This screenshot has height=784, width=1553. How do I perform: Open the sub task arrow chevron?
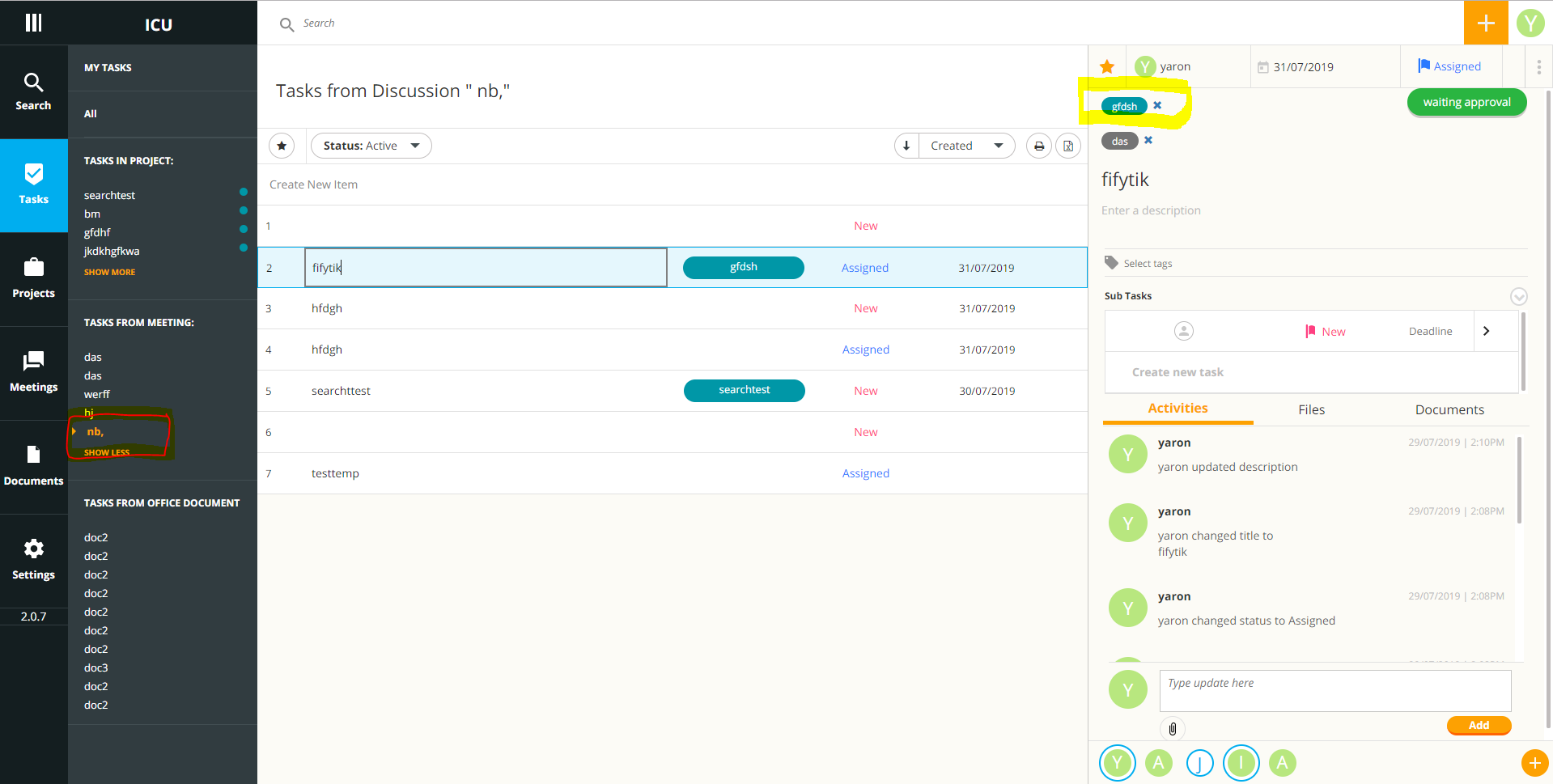[1486, 331]
